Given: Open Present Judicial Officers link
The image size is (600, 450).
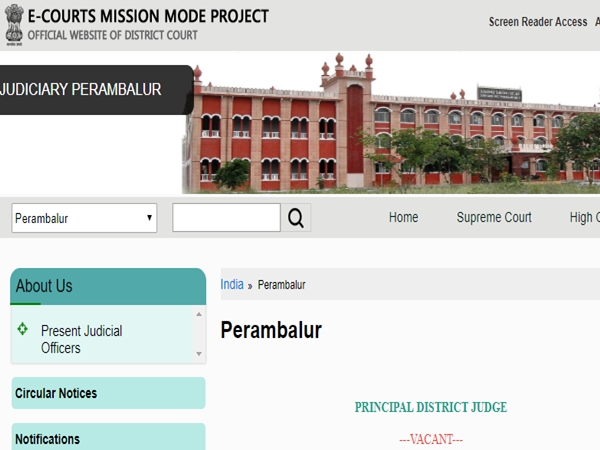Looking at the screenshot, I should pos(81,339).
